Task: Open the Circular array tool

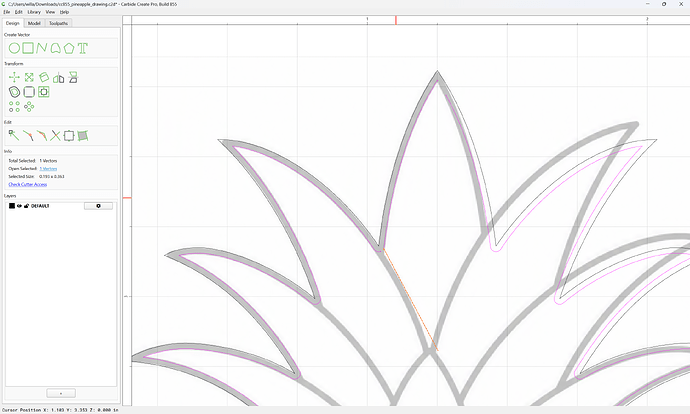Action: click(29, 106)
